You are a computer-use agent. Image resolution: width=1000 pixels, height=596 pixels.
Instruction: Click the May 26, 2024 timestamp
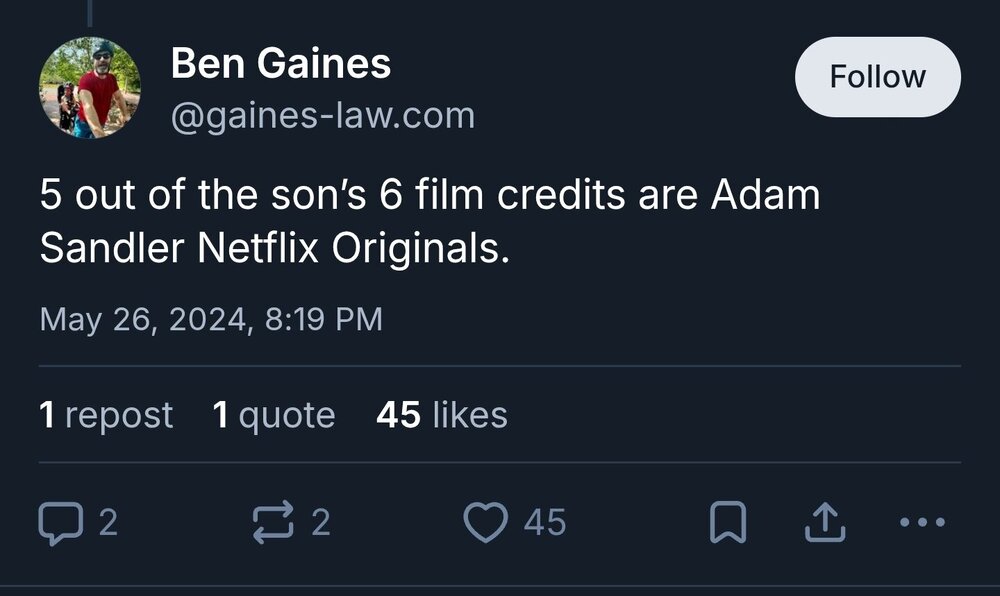pyautogui.click(x=211, y=321)
